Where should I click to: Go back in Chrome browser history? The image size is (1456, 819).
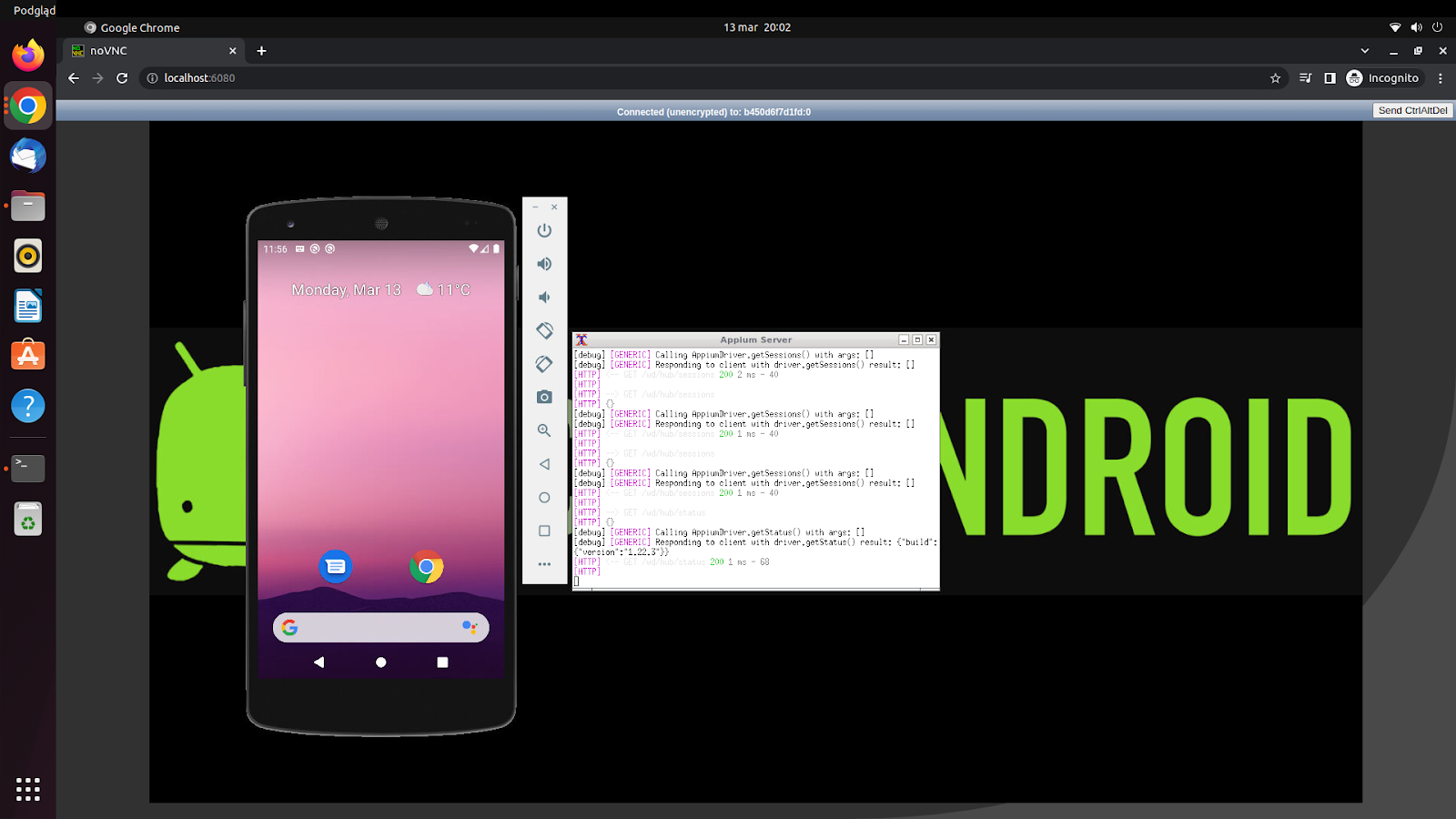74,78
